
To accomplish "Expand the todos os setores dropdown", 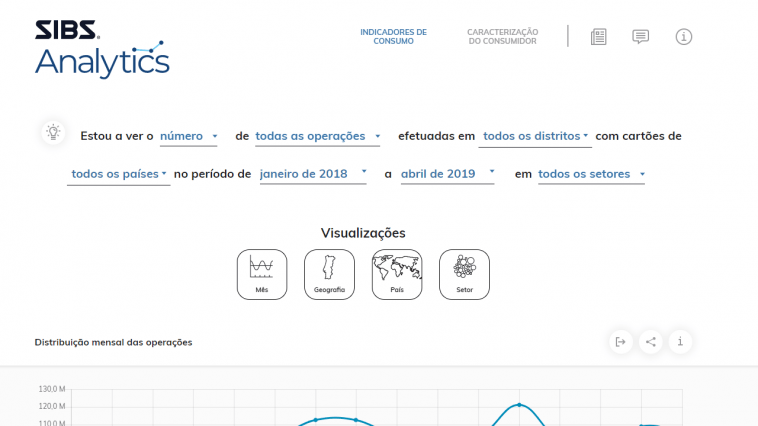I will click(x=591, y=174).
